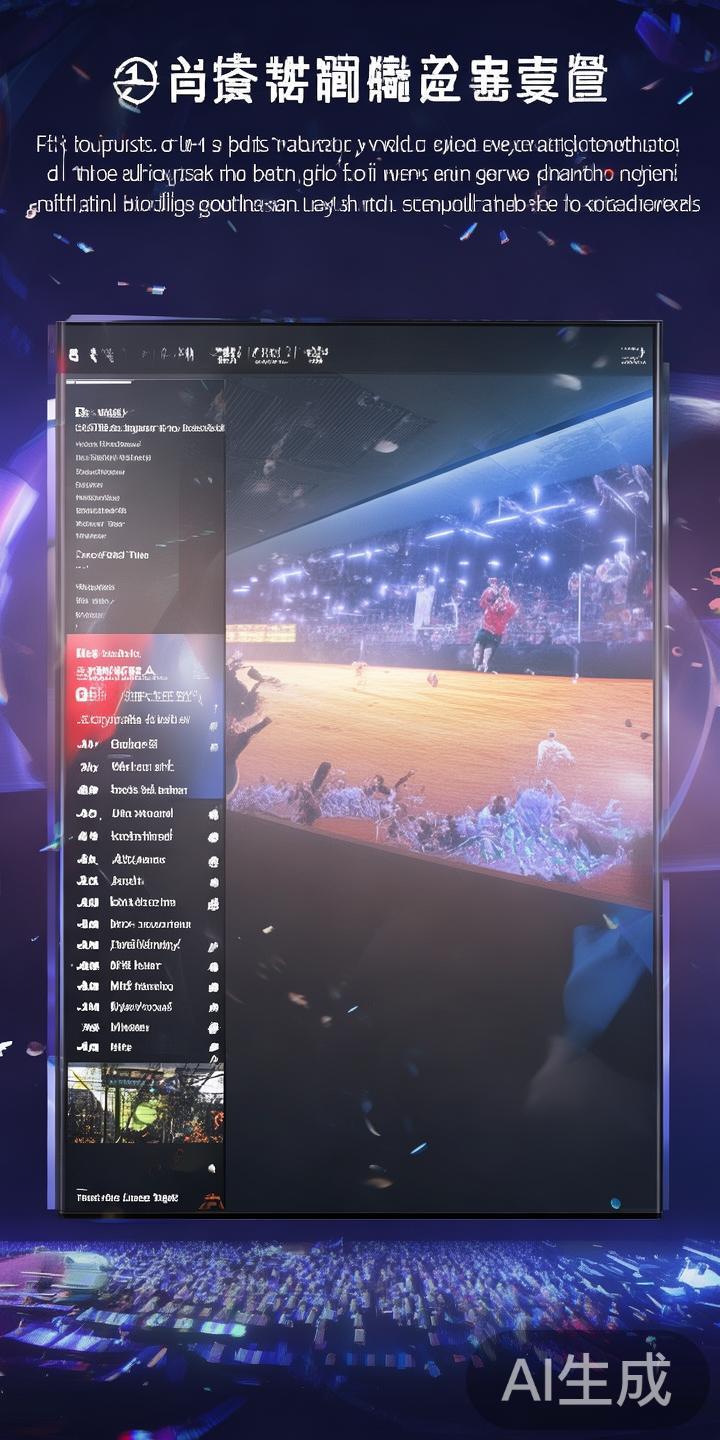This screenshot has height=1440, width=720.
Task: Toggle the right-side indicator on the last list row
Action: pyautogui.click(x=213, y=1047)
